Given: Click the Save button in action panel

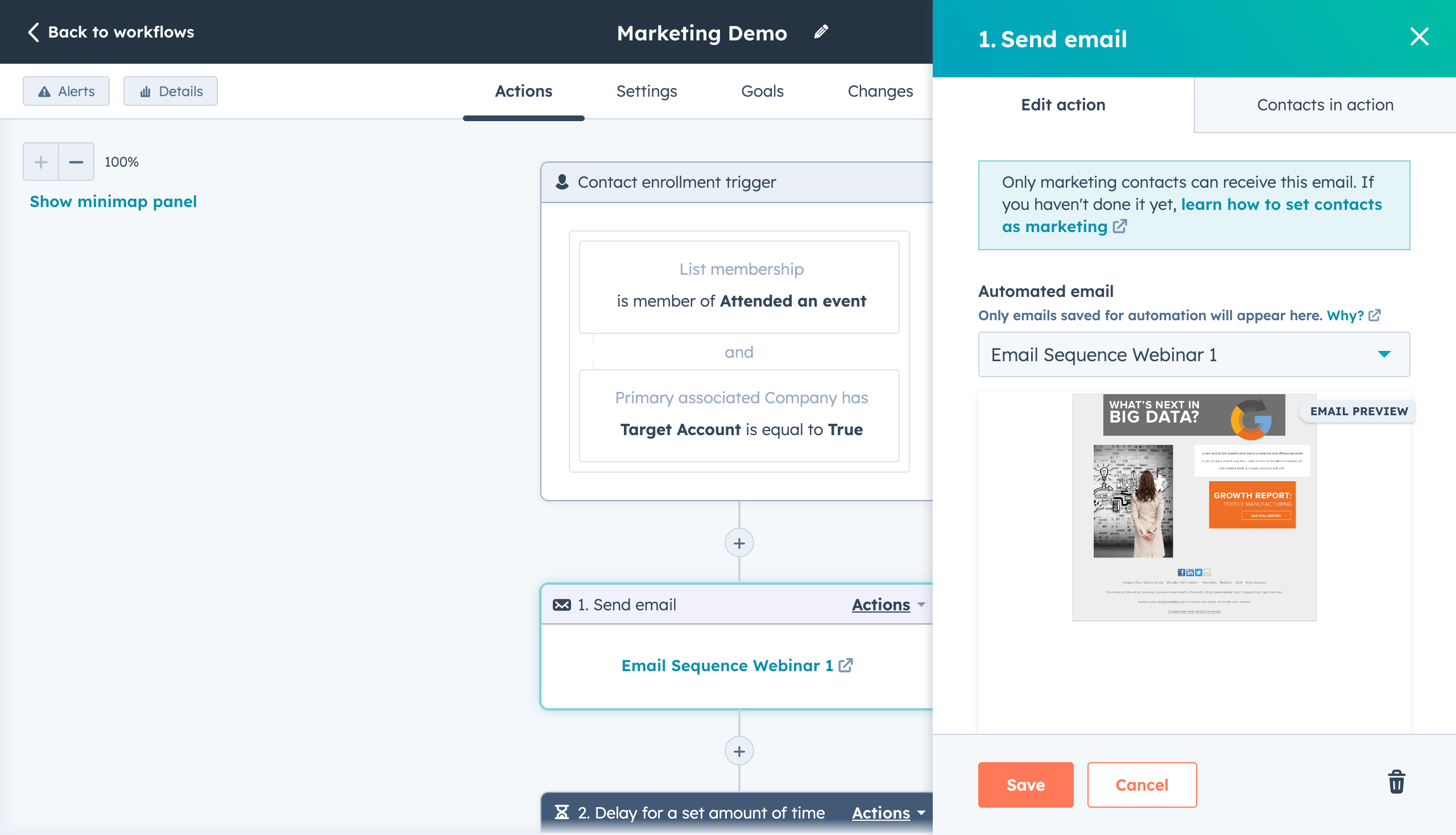Looking at the screenshot, I should point(1025,785).
